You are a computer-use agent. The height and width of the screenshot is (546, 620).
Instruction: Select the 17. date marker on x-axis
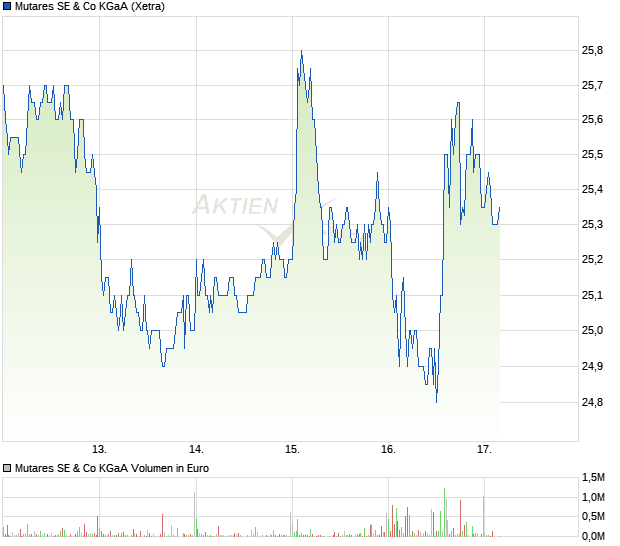[x=484, y=450]
